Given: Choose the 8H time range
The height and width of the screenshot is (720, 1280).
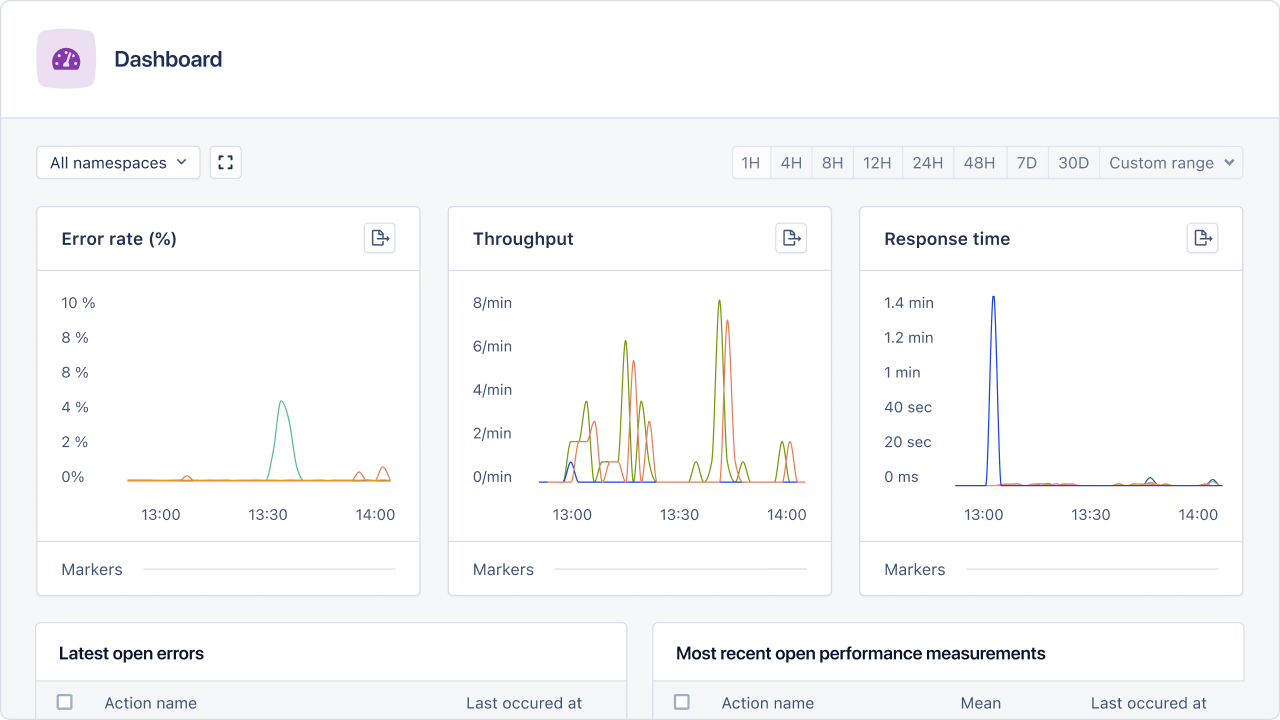Looking at the screenshot, I should point(832,163).
